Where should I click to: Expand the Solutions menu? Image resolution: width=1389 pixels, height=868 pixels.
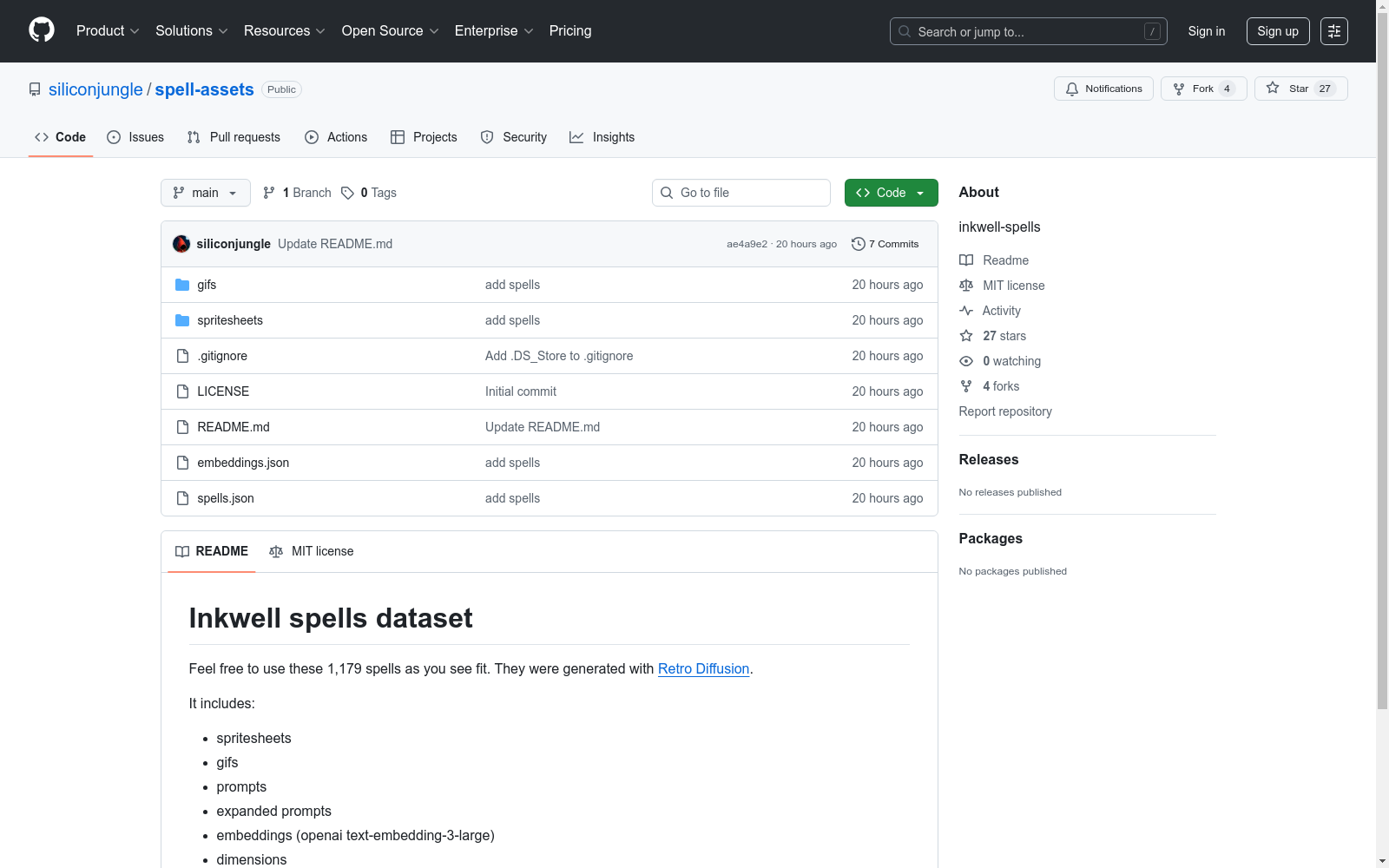click(x=192, y=30)
